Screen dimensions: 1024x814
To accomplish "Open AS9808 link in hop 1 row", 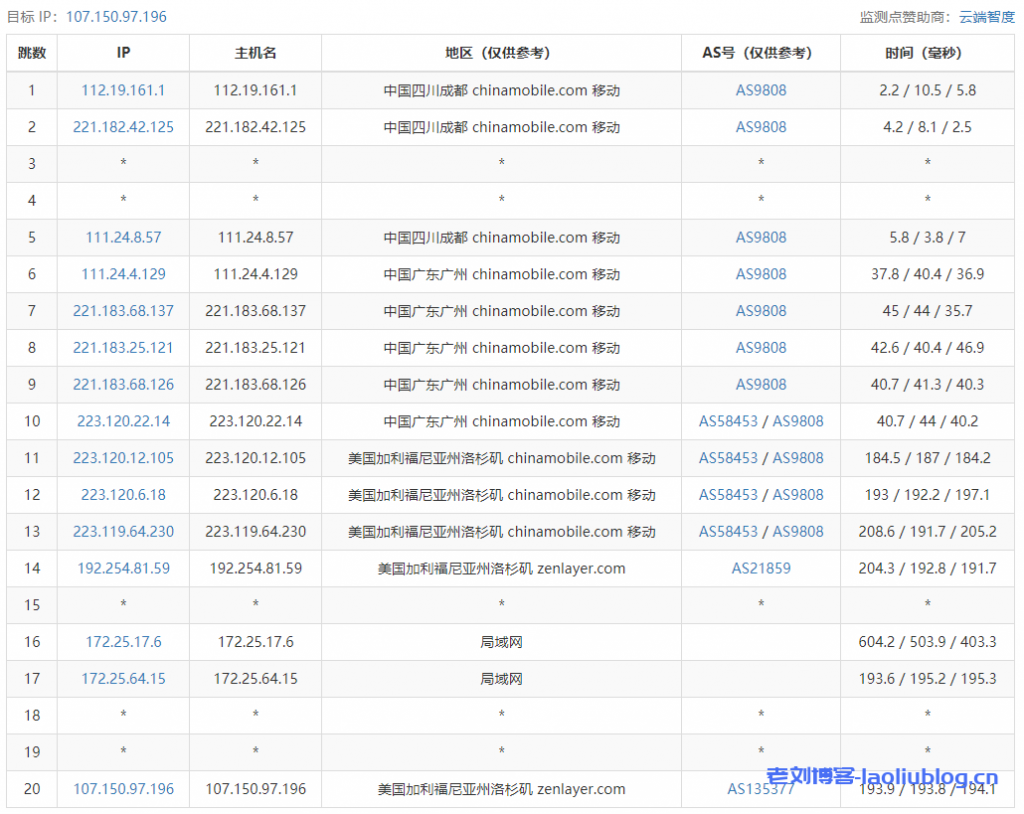I will pos(761,90).
